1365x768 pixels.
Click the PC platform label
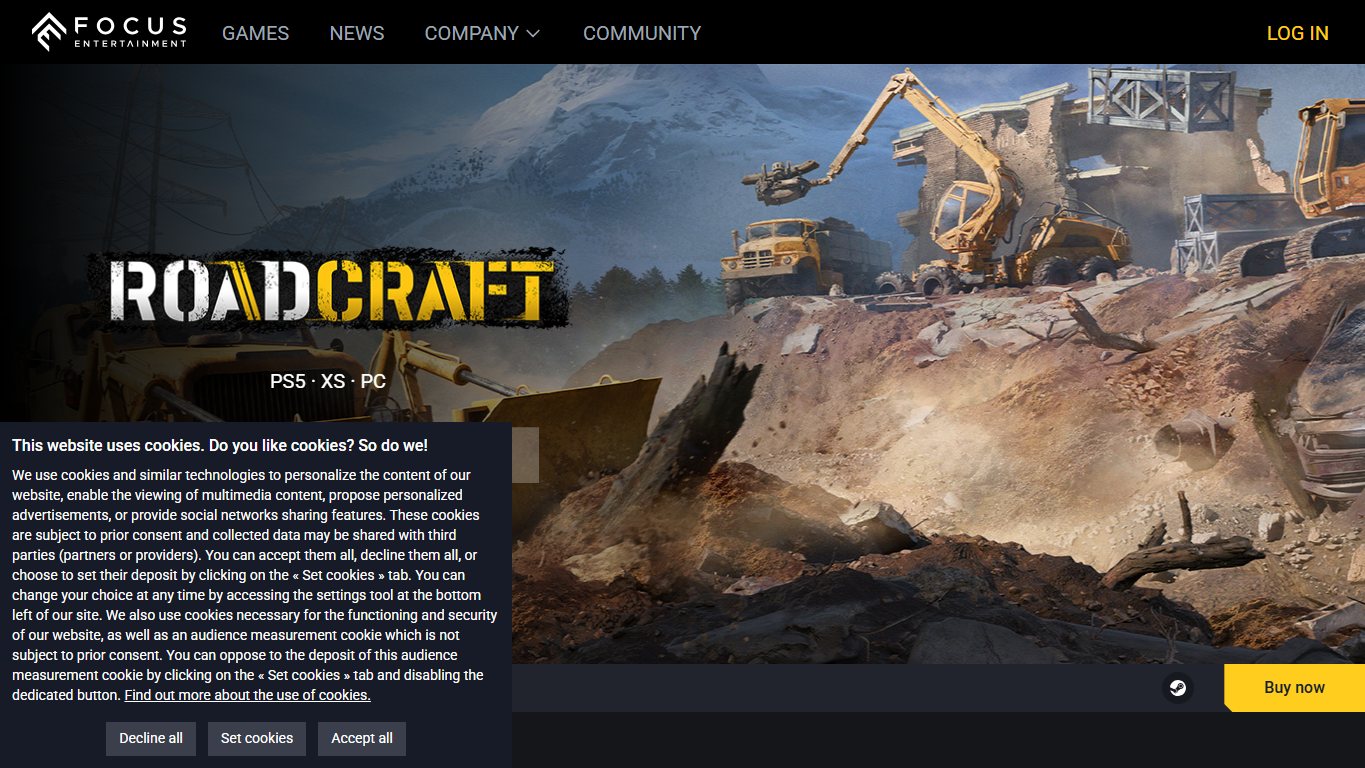coord(373,381)
